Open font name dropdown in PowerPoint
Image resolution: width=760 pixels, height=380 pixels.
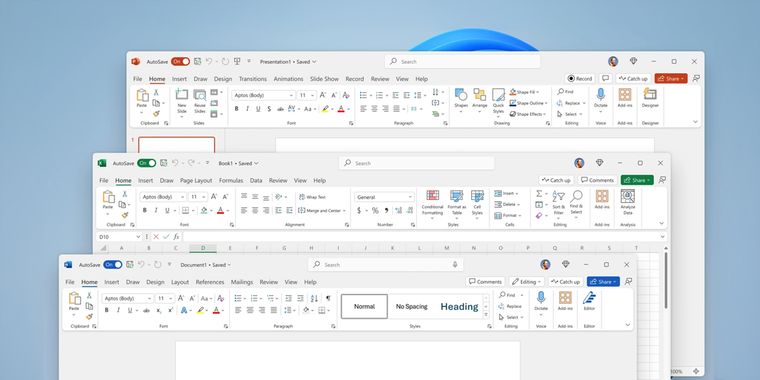point(291,95)
